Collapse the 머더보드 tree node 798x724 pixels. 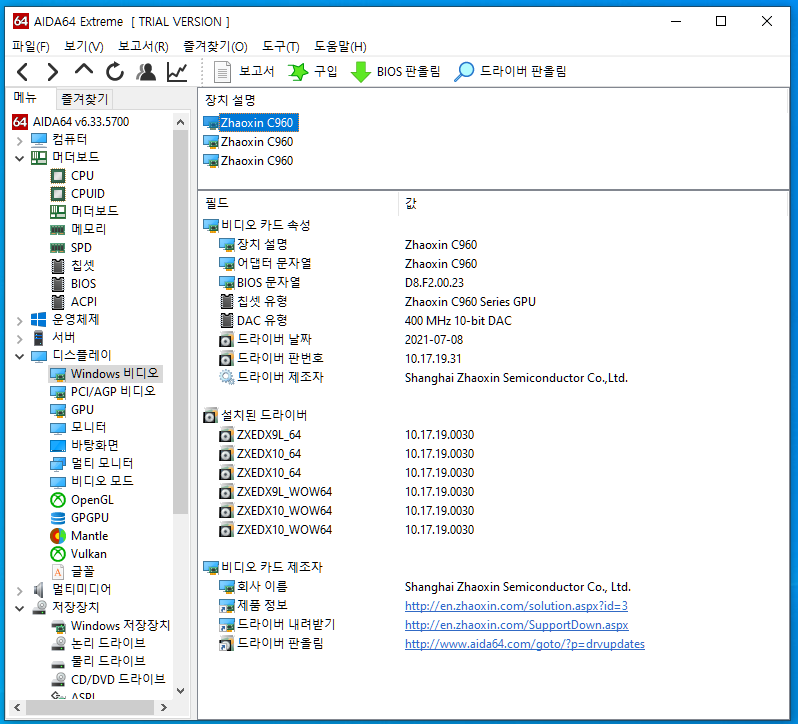(x=19, y=158)
